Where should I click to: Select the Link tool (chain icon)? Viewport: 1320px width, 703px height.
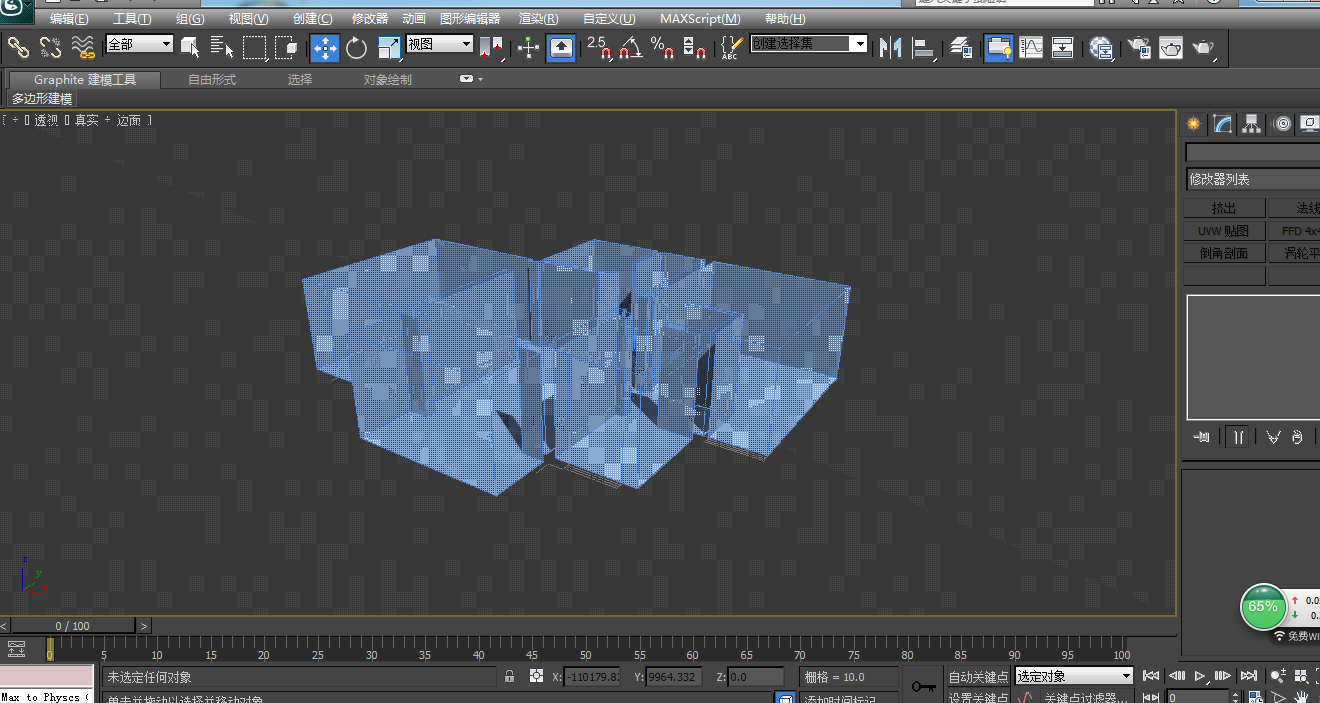(x=19, y=46)
